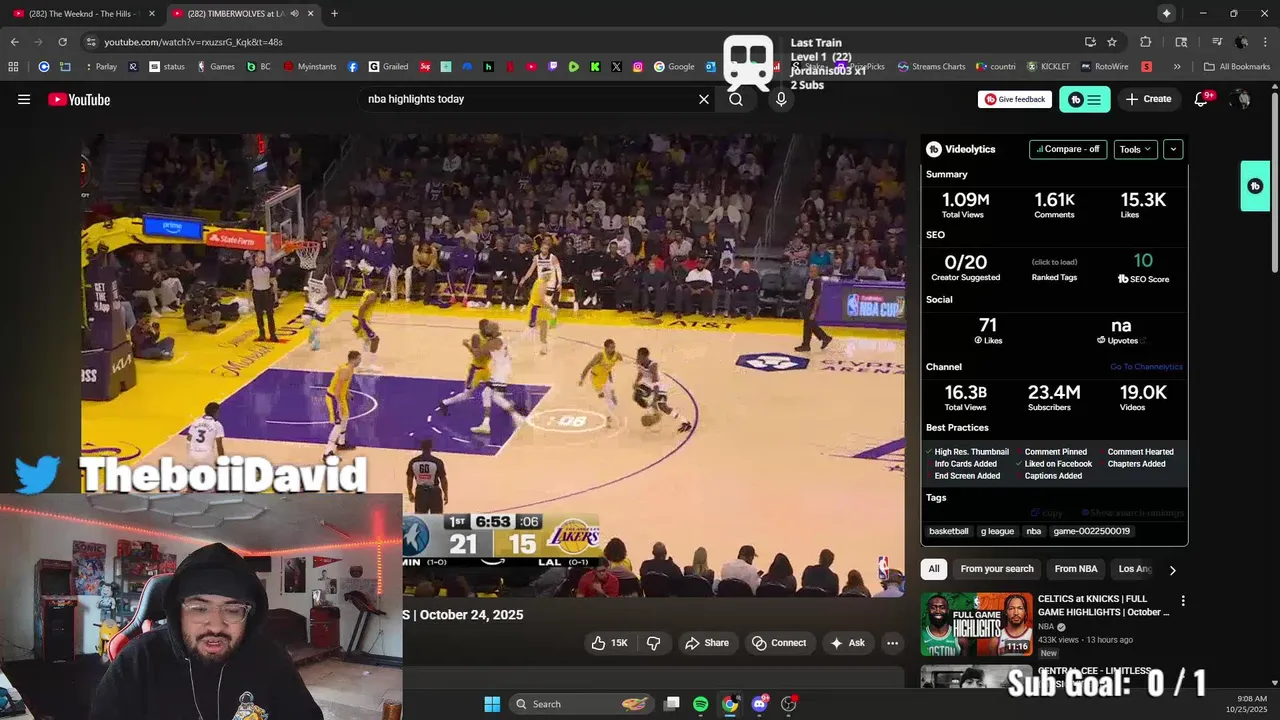This screenshot has height=720, width=1280.
Task: Open the Chrome media control icon
Action: 1217,42
